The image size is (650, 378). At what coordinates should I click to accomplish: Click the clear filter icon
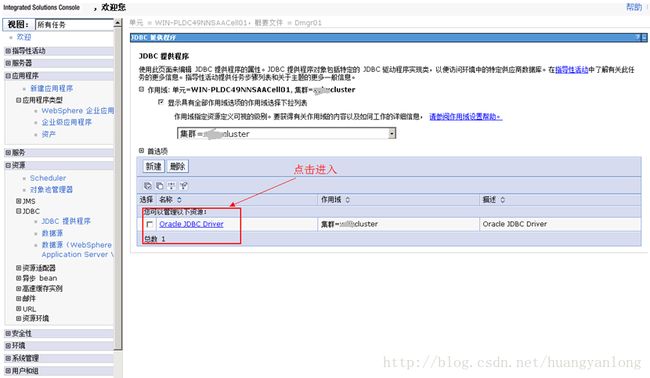[x=183, y=186]
